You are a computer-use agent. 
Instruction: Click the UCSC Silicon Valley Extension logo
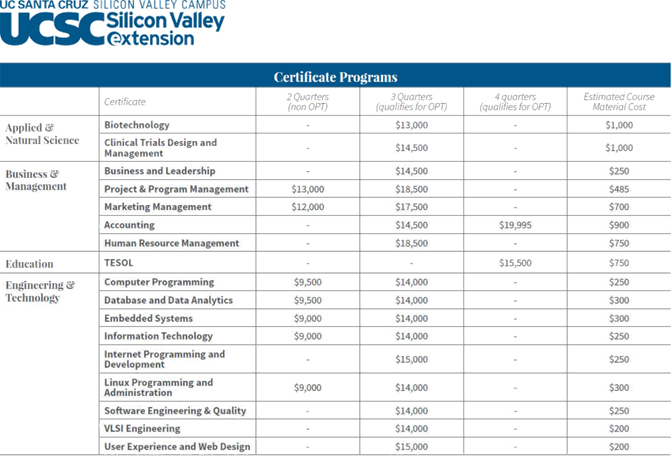coord(112,23)
